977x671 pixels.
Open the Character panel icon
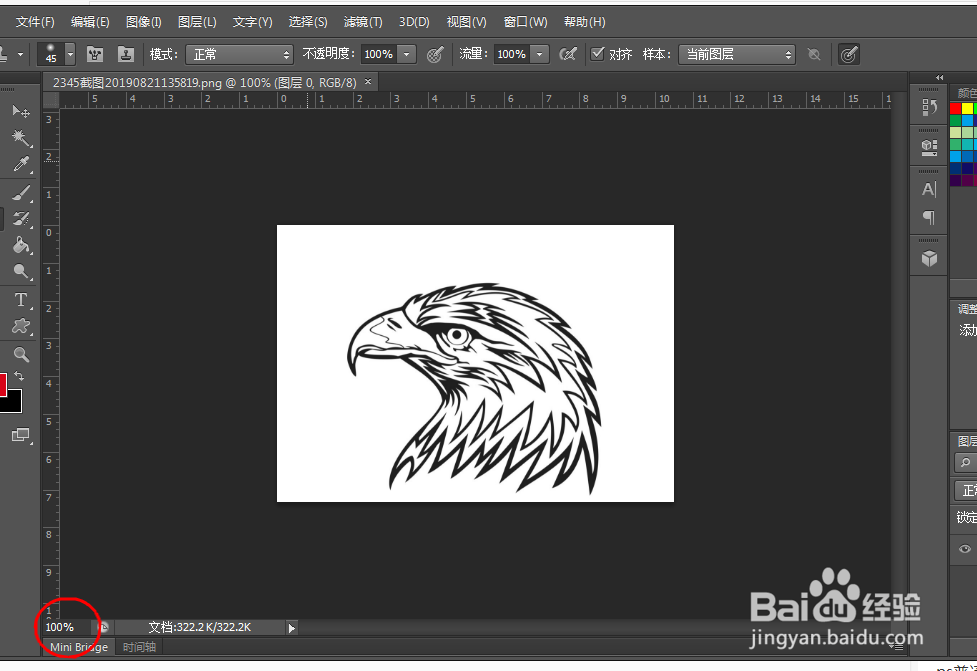point(929,189)
